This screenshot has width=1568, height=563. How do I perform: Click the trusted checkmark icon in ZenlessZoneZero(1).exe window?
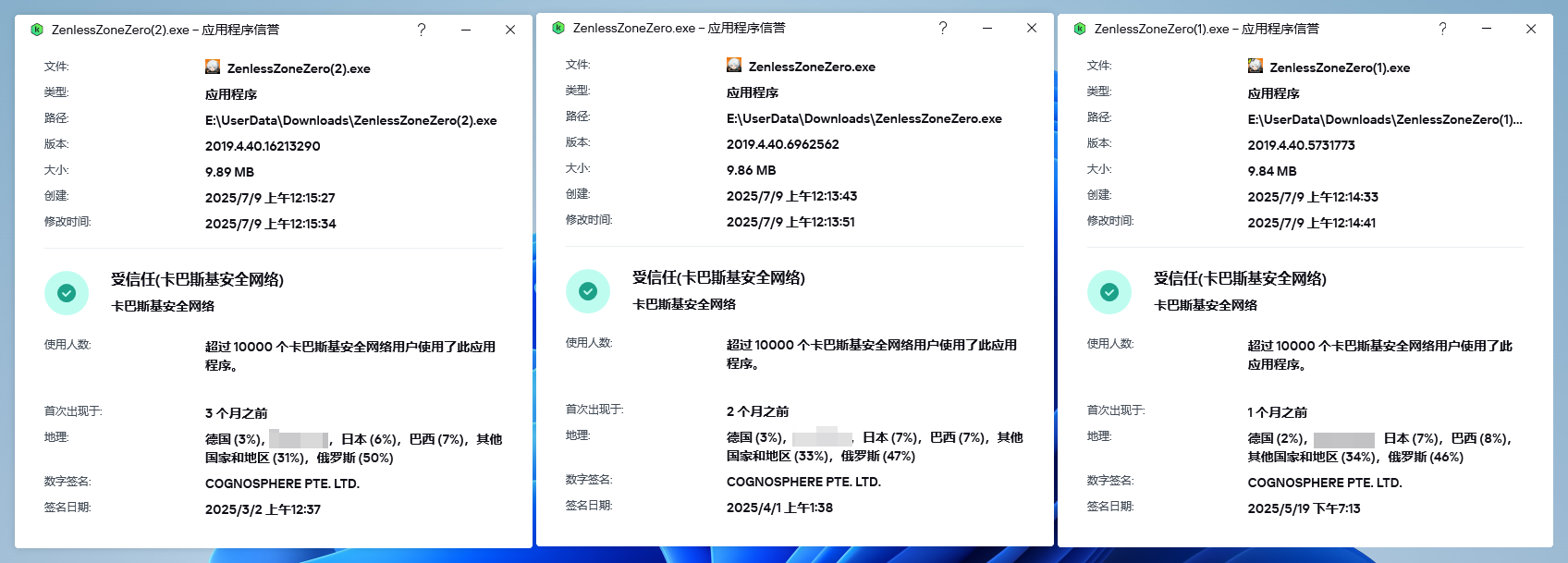(1109, 292)
